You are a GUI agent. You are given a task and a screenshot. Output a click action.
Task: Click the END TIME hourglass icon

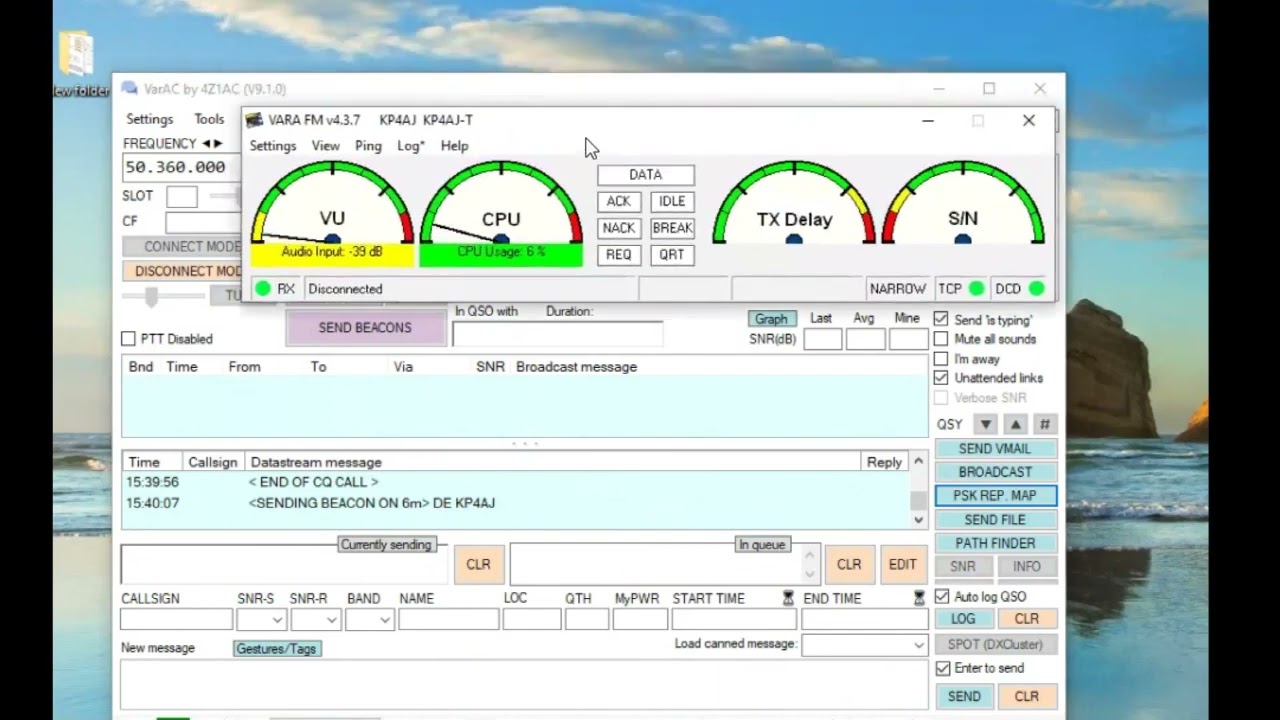[919, 598]
